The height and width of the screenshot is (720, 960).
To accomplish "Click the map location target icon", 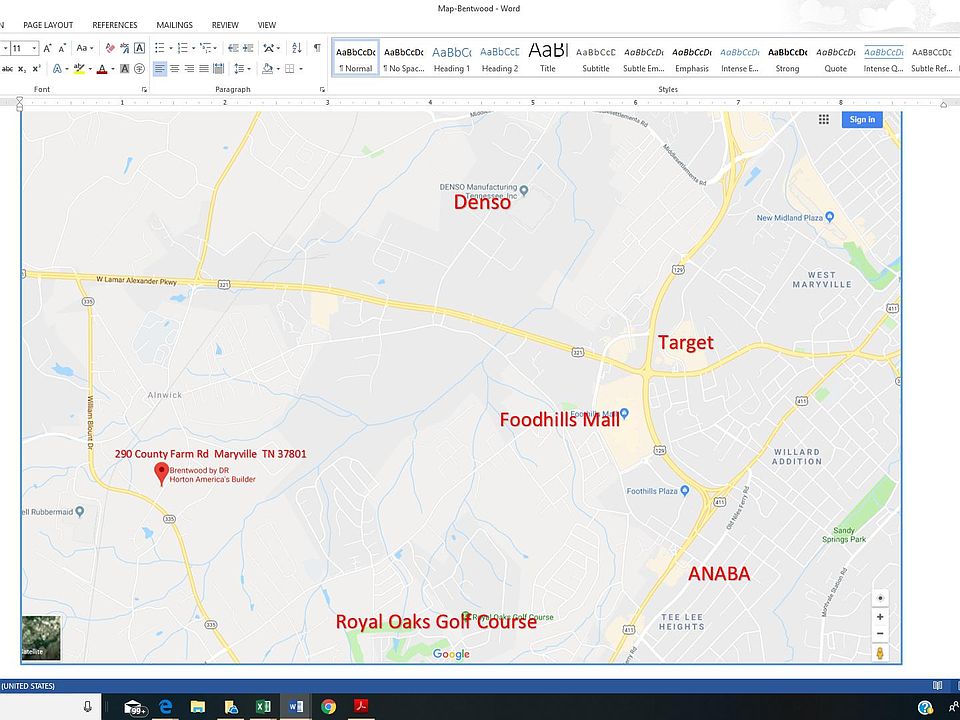I will click(x=880, y=598).
